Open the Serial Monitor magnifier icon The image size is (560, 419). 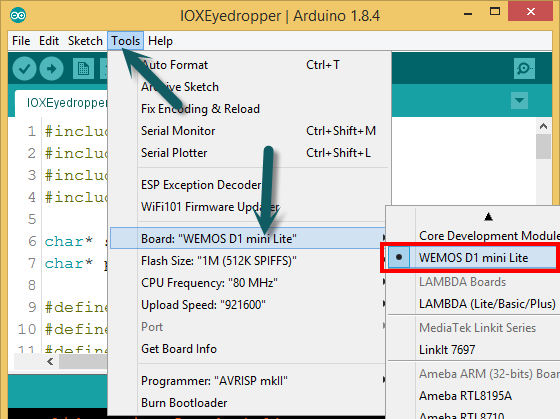[x=524, y=68]
